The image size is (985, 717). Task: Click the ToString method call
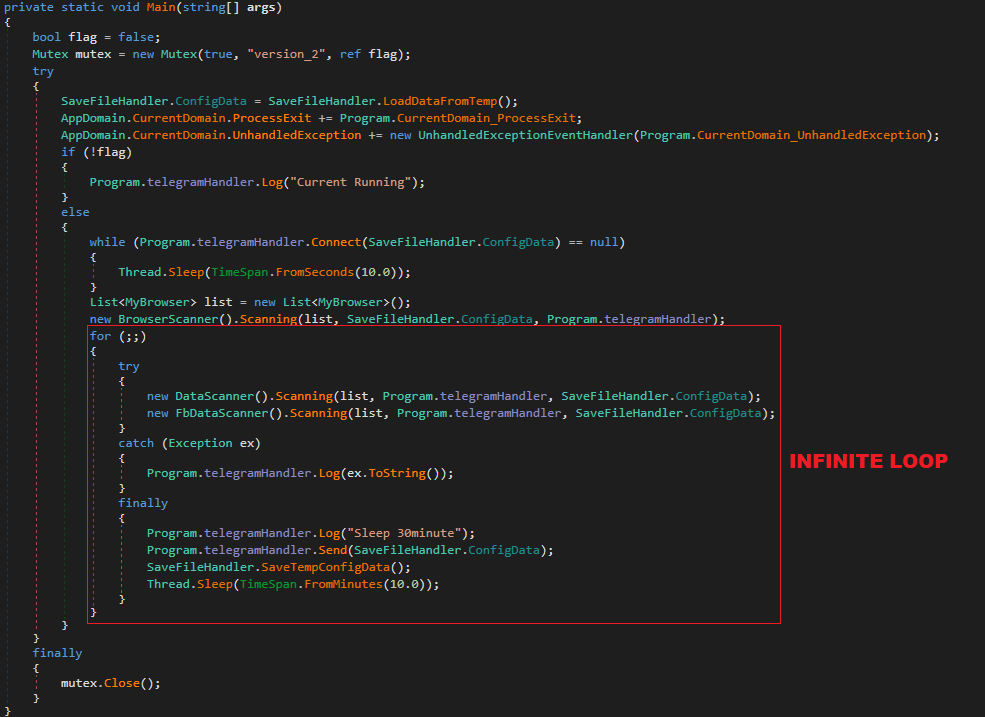[x=397, y=473]
